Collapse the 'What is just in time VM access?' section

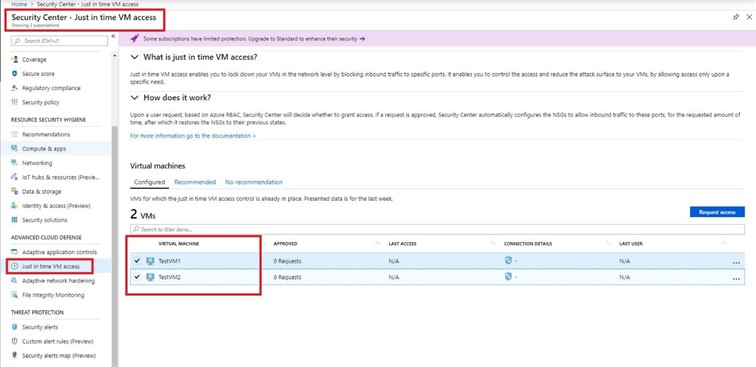click(x=135, y=57)
